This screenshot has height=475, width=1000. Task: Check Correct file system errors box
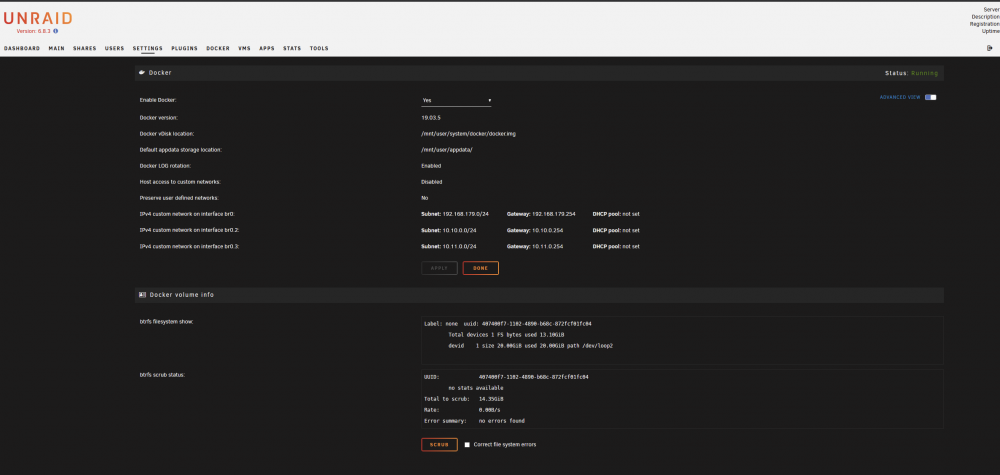[467, 444]
